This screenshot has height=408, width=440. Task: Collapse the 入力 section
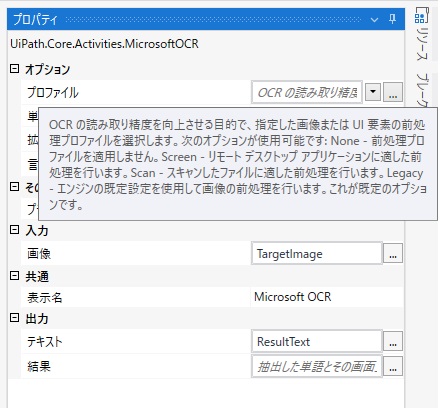tap(14, 230)
